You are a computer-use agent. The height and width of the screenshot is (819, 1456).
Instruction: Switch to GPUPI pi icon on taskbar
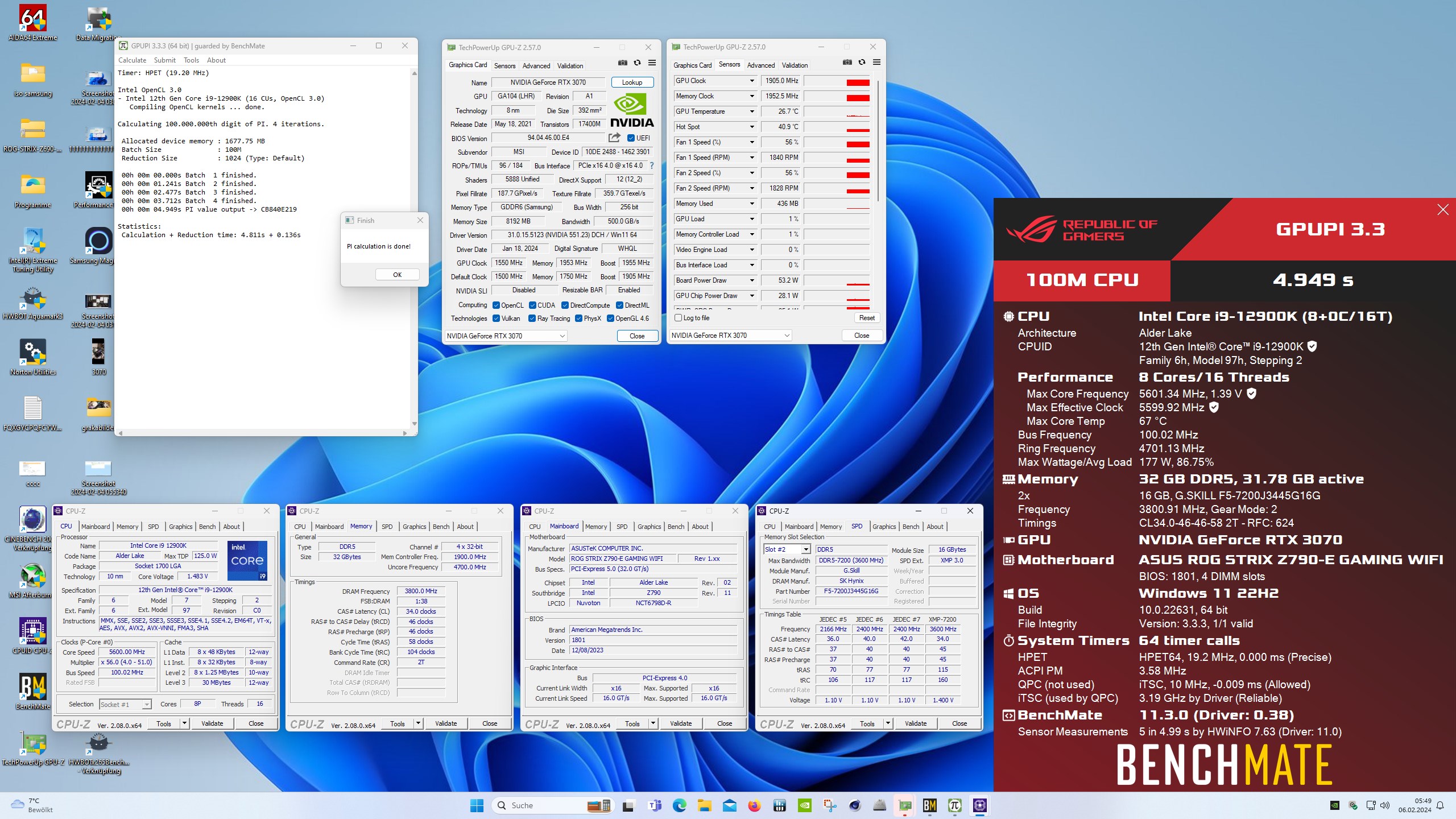(x=954, y=805)
